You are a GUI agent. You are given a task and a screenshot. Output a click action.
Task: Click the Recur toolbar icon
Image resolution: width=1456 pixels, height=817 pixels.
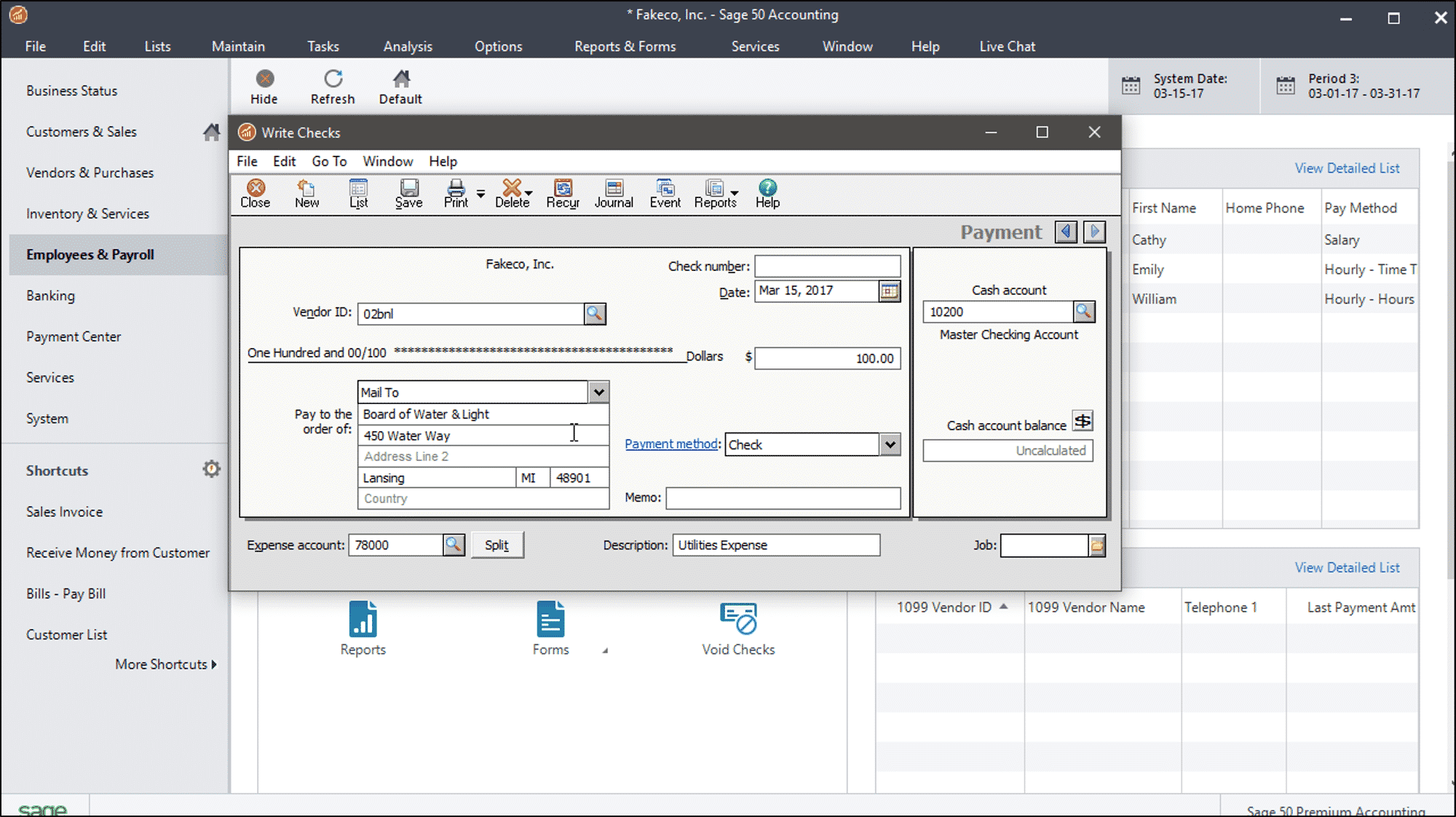point(563,194)
